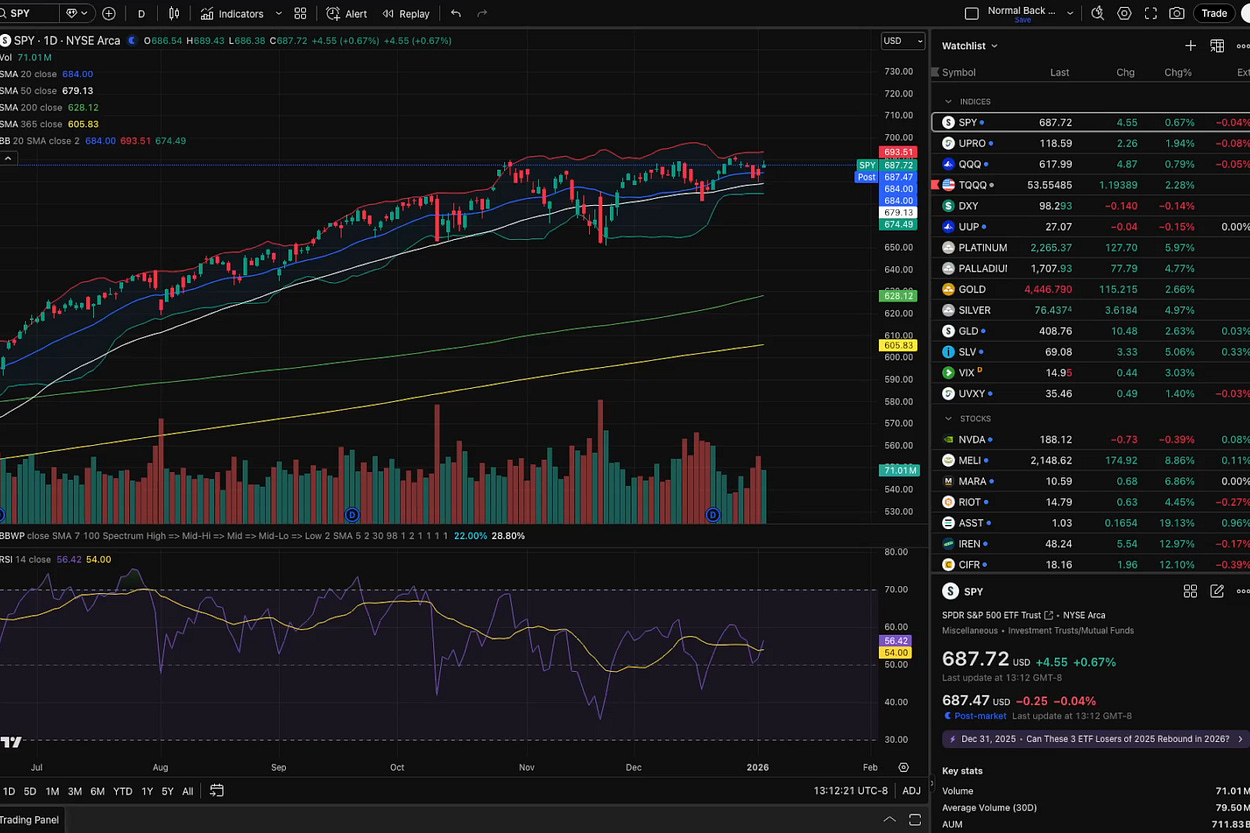1250x833 pixels.
Task: Open chart settings hexagon icon
Action: (1124, 14)
